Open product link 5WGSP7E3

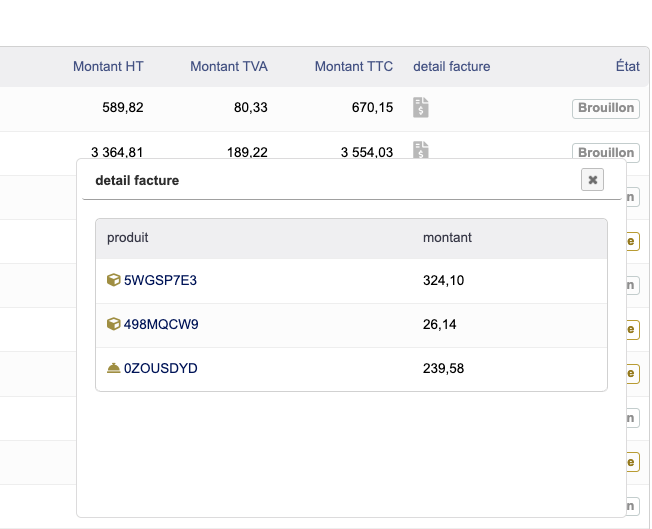160,280
